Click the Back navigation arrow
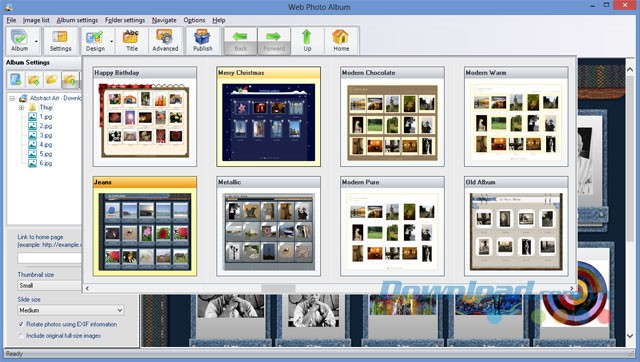This screenshot has width=640, height=362. 240,40
